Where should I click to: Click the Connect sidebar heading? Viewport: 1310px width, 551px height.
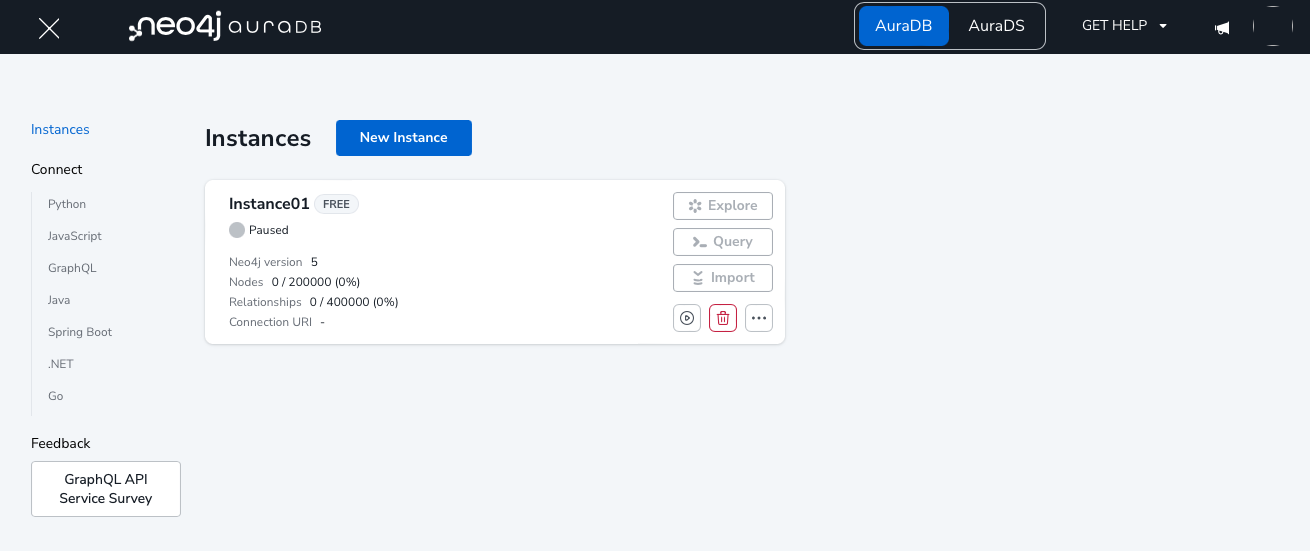[x=57, y=170]
